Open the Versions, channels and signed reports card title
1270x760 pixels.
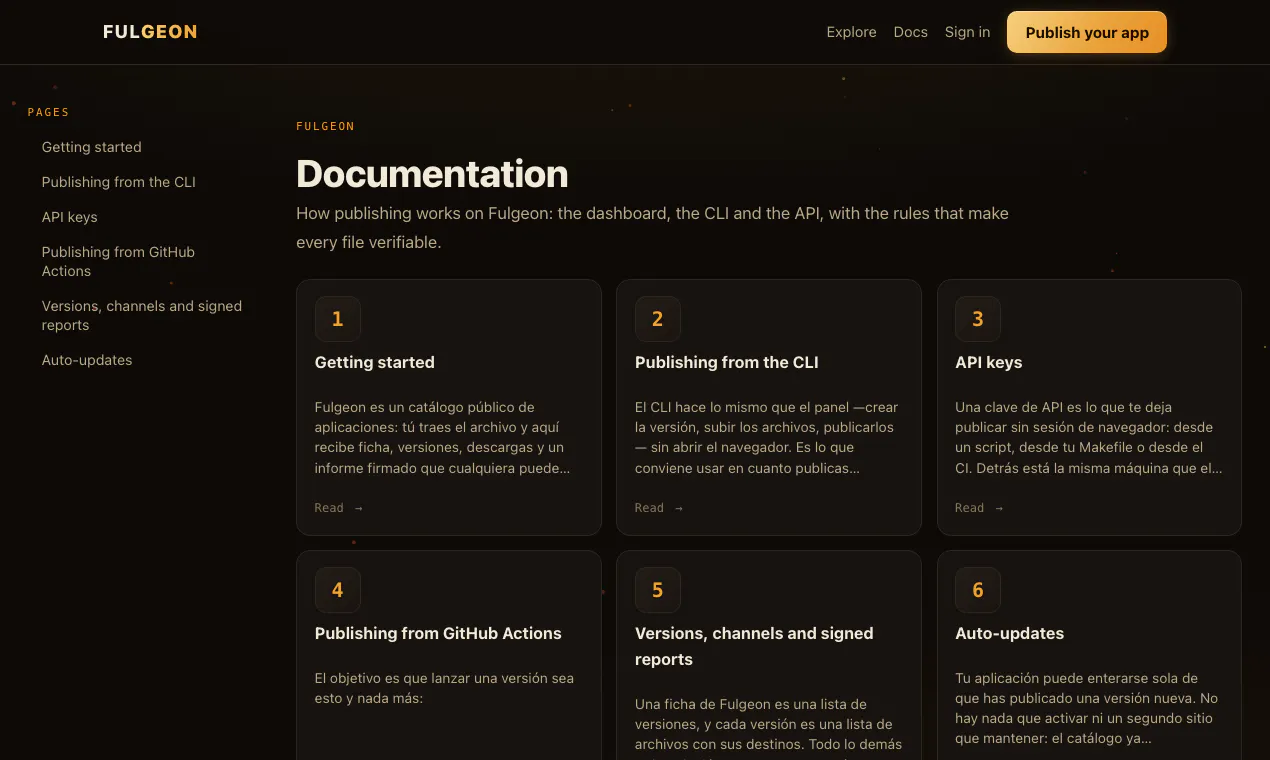(x=754, y=646)
